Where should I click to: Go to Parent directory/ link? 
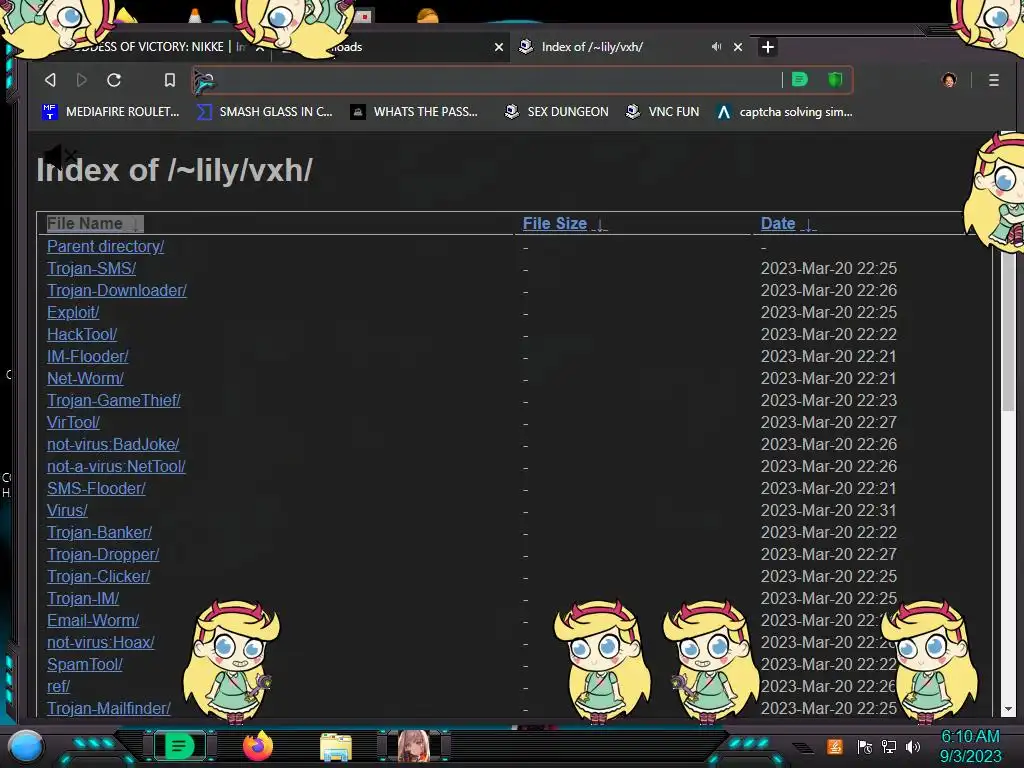click(x=105, y=246)
